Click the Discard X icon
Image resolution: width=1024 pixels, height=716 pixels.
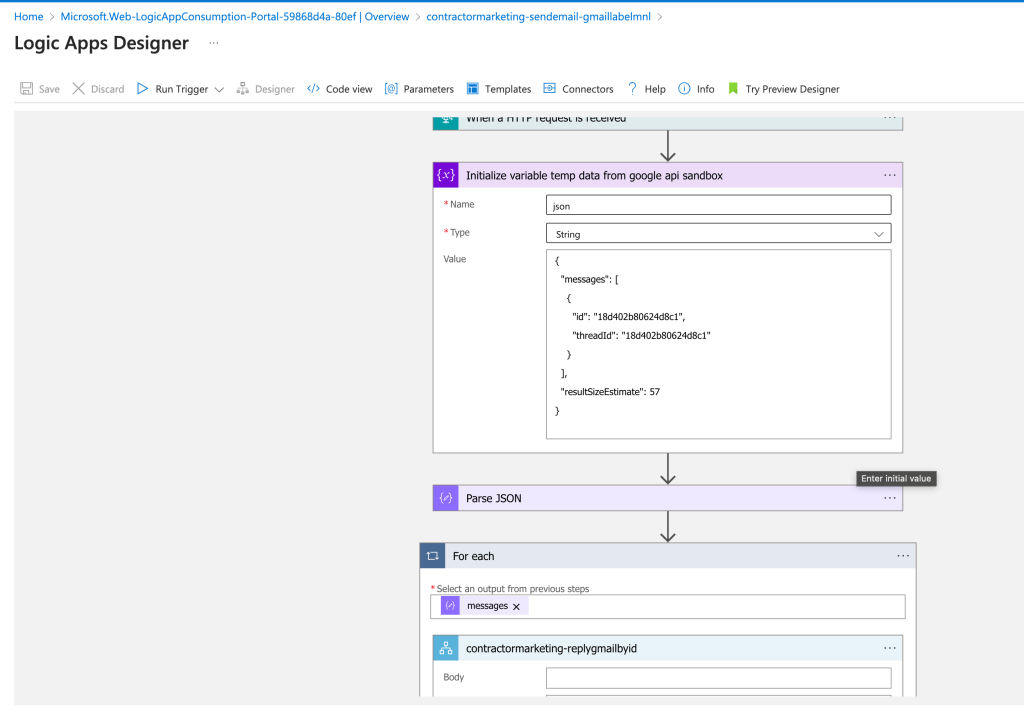pos(78,89)
